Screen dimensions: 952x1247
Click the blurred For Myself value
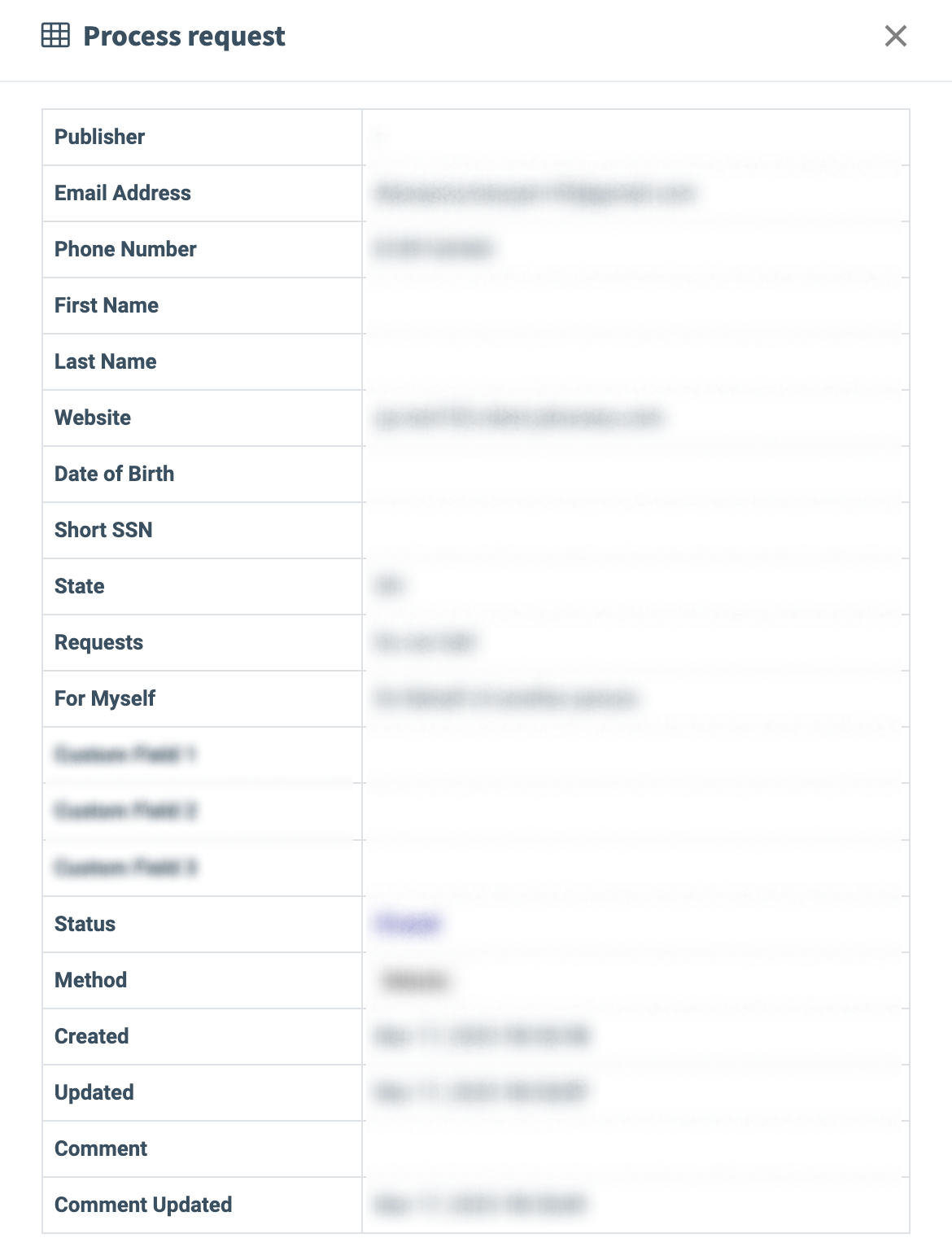pos(504,698)
